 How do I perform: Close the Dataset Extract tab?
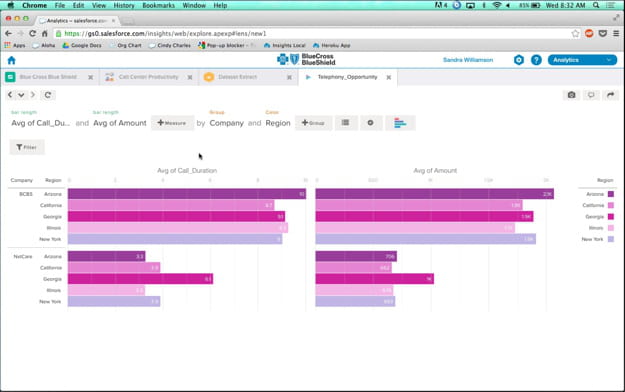[x=289, y=77]
